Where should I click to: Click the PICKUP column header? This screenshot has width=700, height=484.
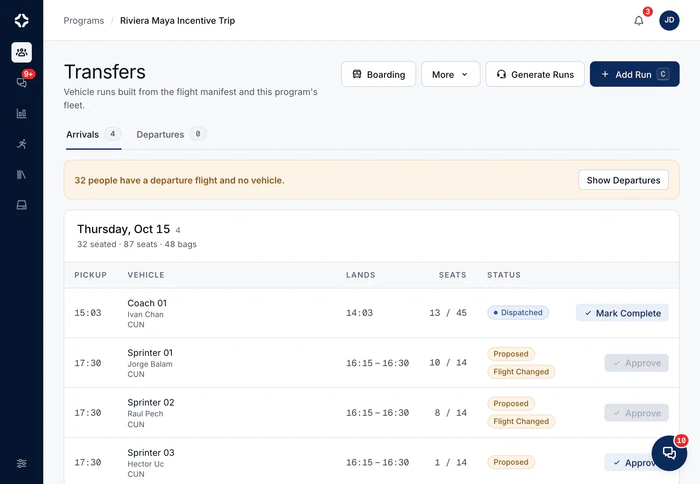91,275
